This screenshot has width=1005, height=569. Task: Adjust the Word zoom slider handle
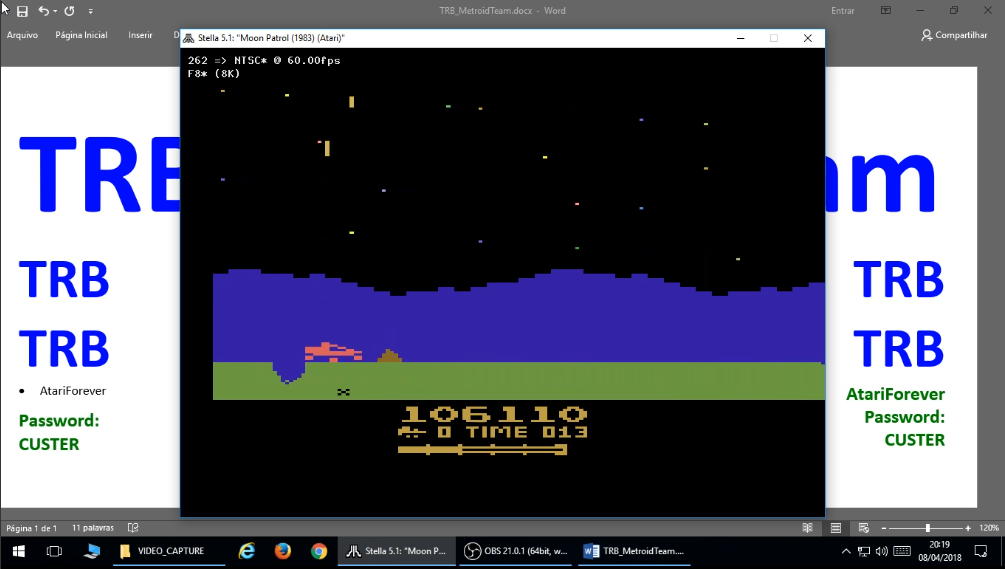coord(927,528)
